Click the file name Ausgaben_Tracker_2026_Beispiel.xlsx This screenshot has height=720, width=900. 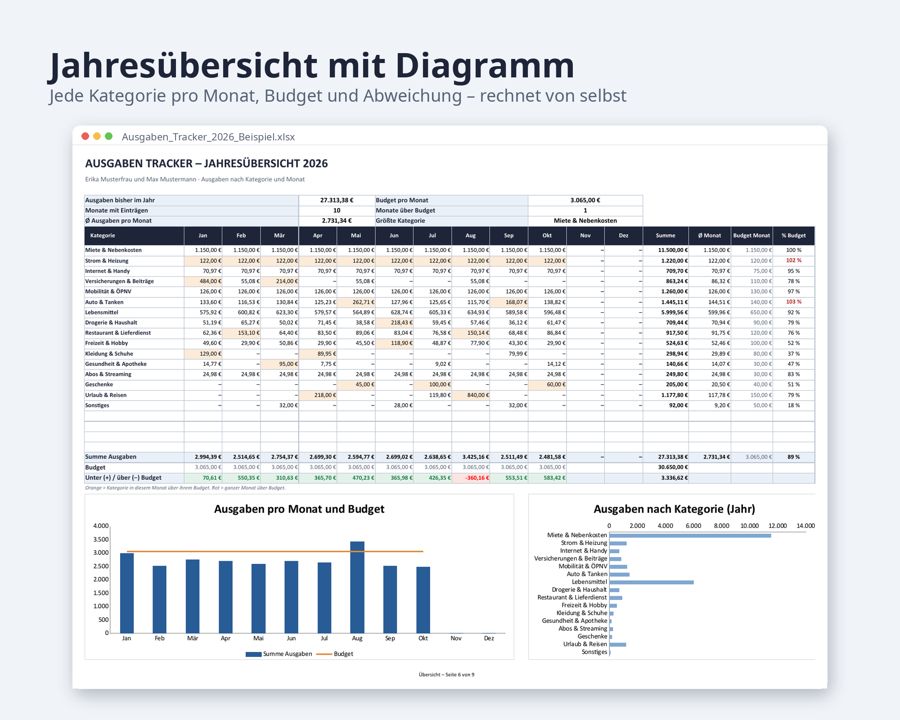coord(208,137)
